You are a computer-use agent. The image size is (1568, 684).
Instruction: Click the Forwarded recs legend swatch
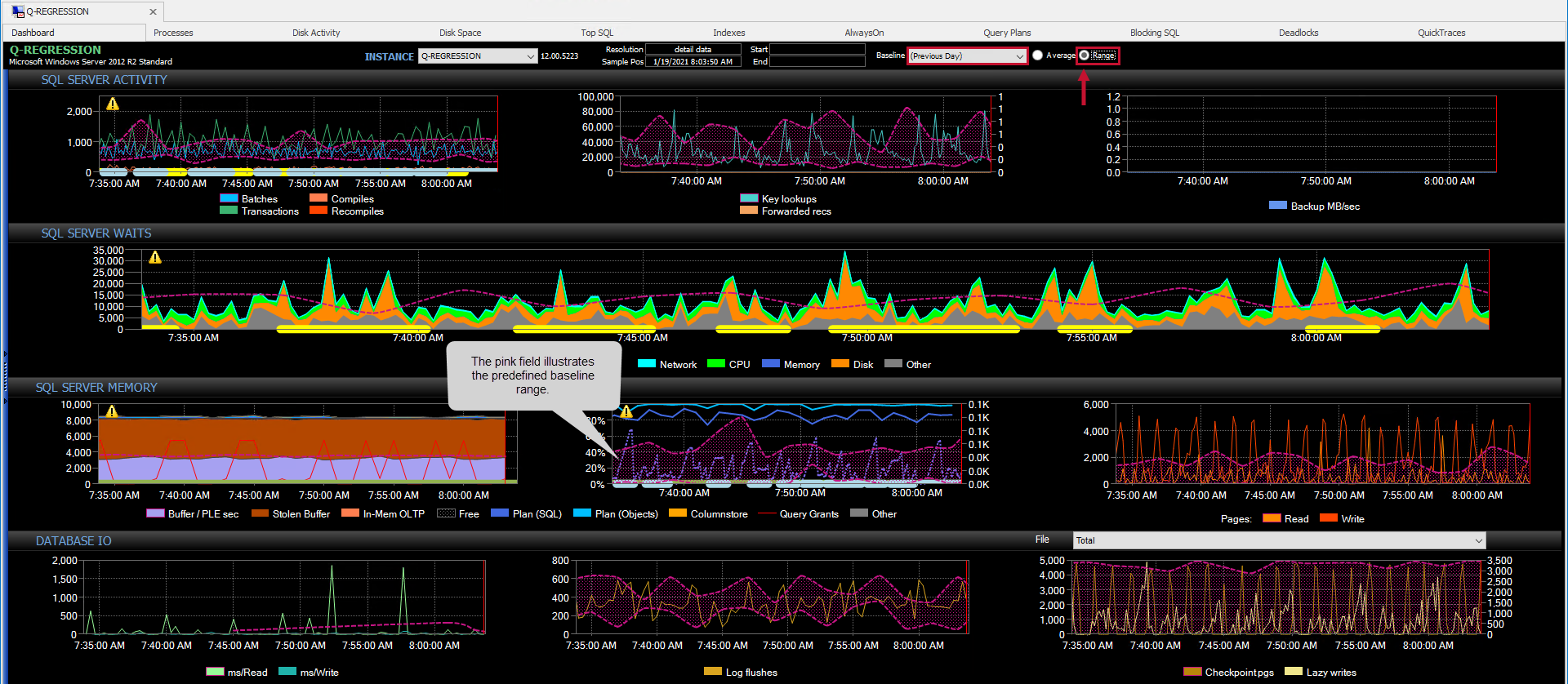[749, 211]
